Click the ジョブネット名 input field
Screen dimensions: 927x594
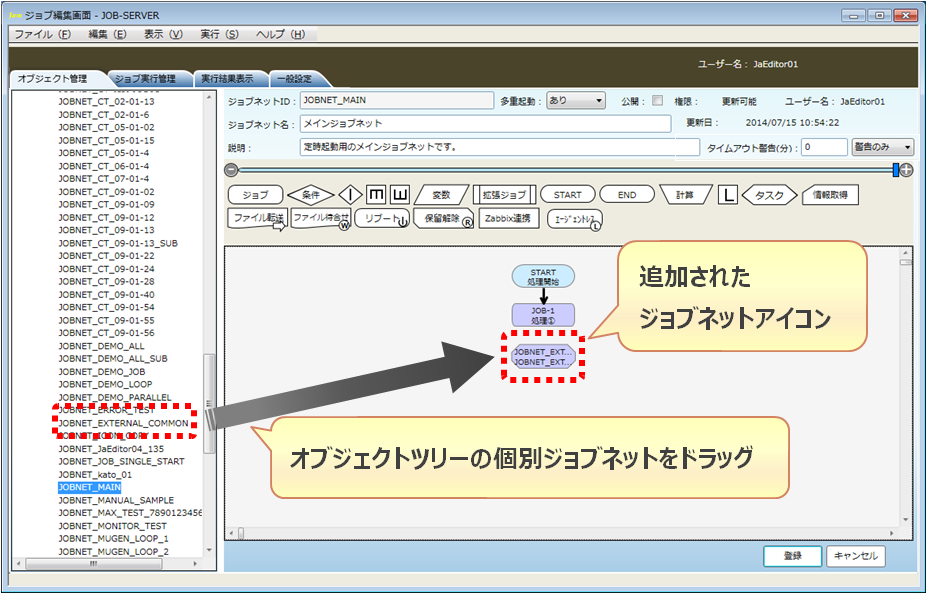[x=485, y=124]
